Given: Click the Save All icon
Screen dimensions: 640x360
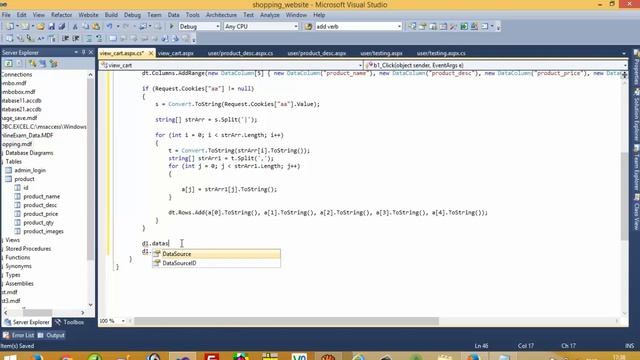Looking at the screenshot, I should (62, 27).
